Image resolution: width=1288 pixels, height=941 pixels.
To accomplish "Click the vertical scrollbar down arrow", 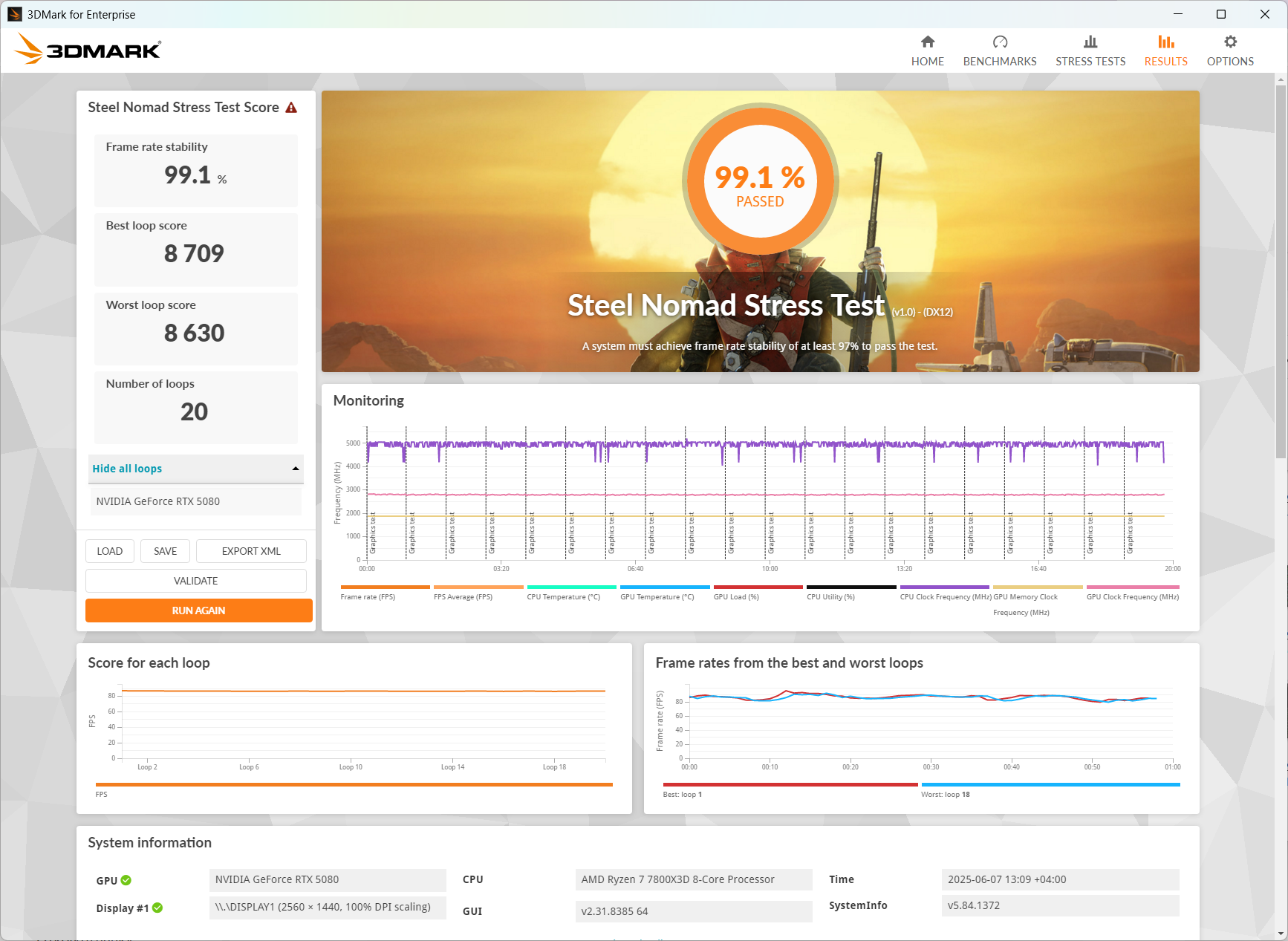I will [x=1281, y=934].
